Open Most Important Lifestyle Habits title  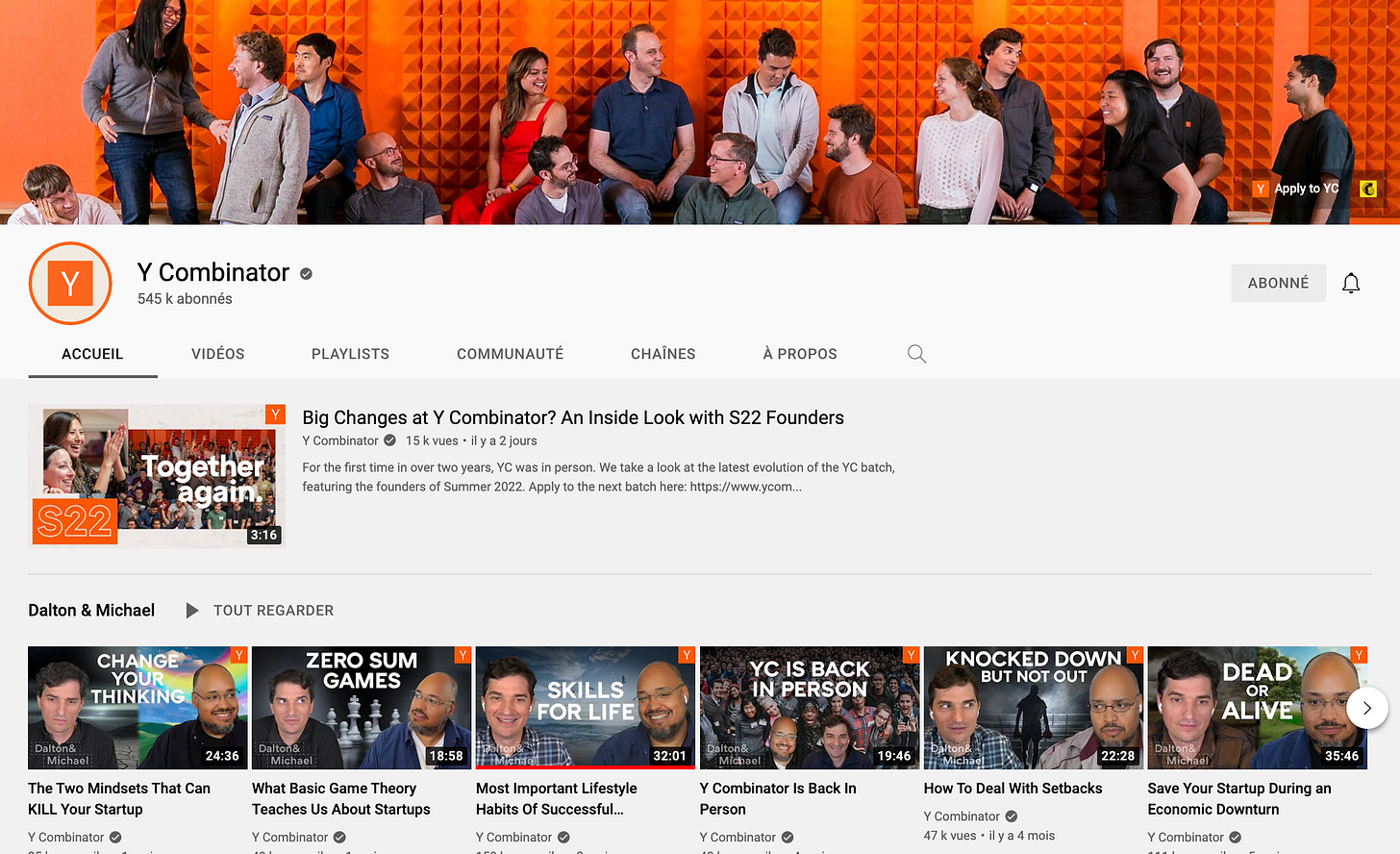tap(557, 799)
